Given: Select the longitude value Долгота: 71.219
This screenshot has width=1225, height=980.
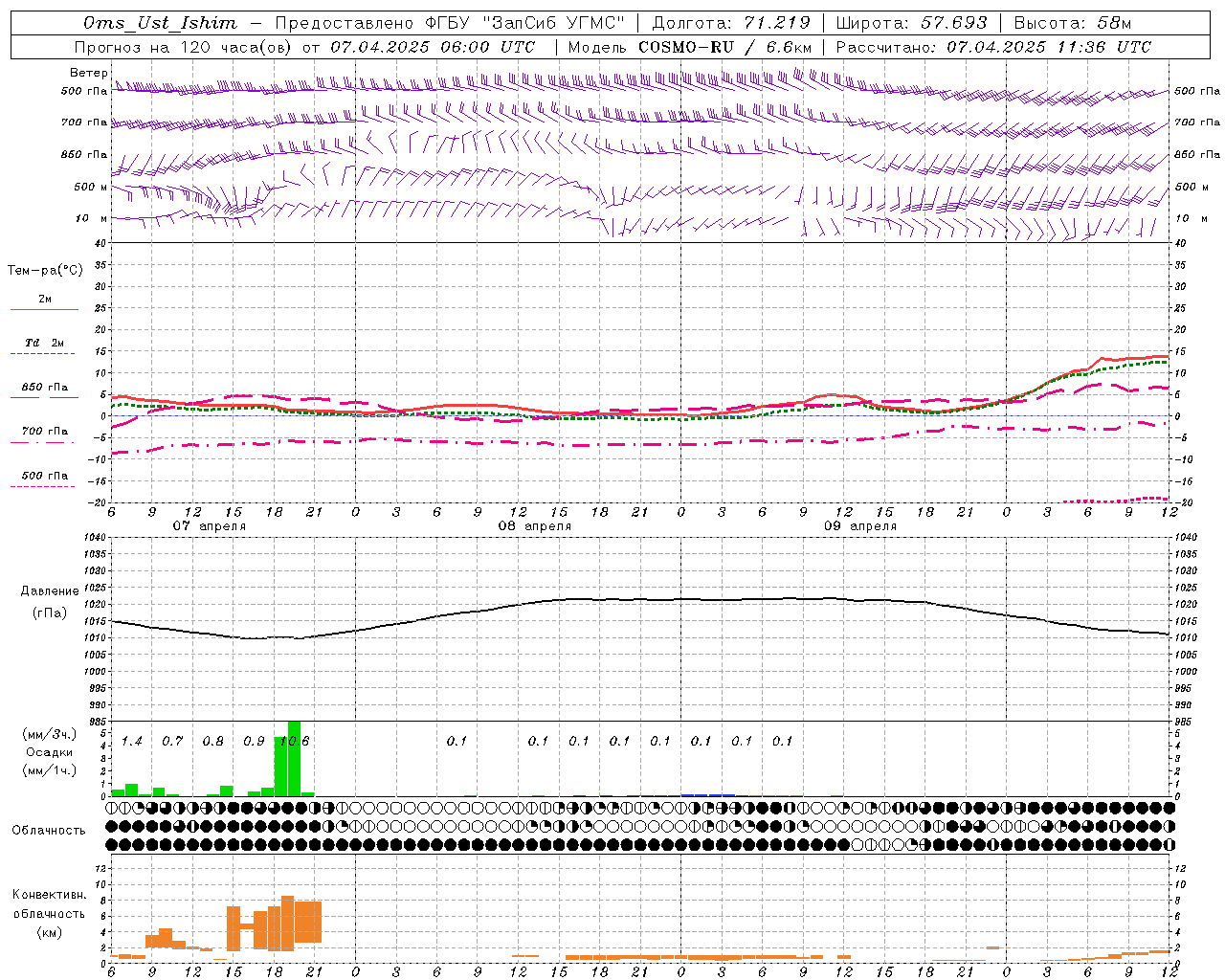Looking at the screenshot, I should tap(731, 23).
